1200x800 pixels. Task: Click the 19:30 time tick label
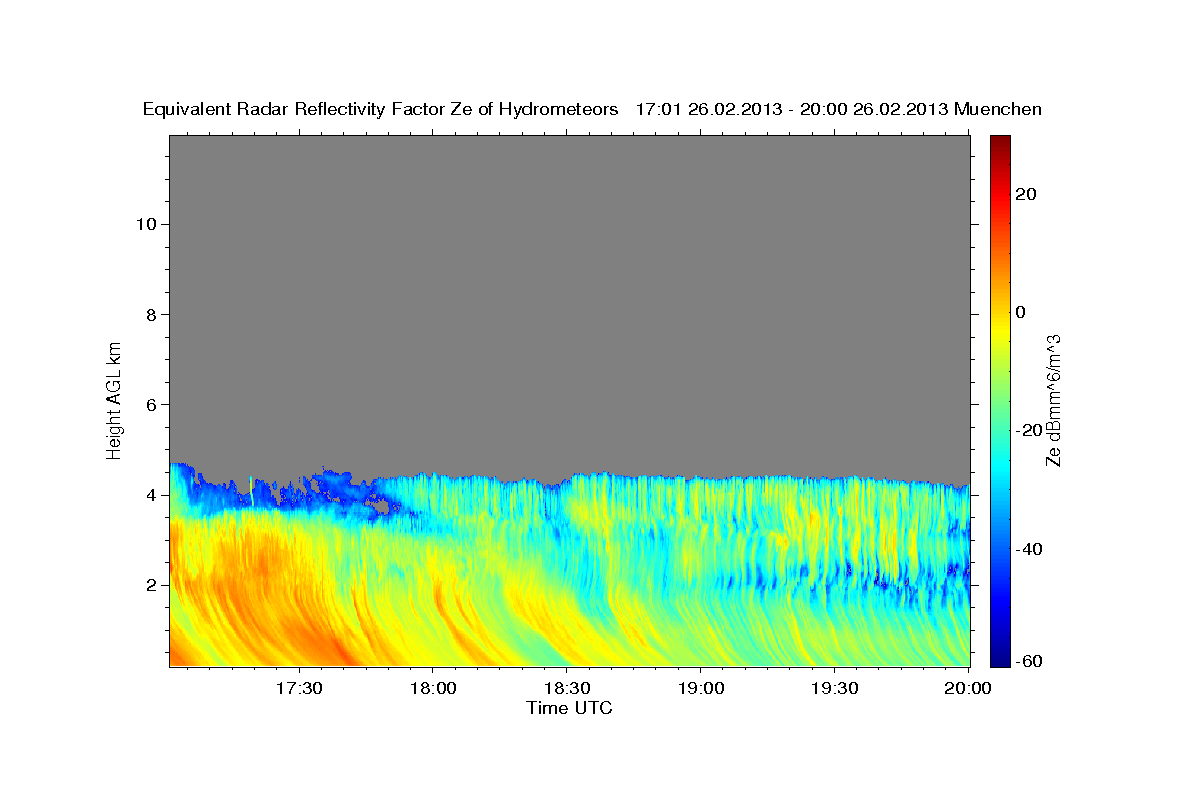[x=835, y=689]
